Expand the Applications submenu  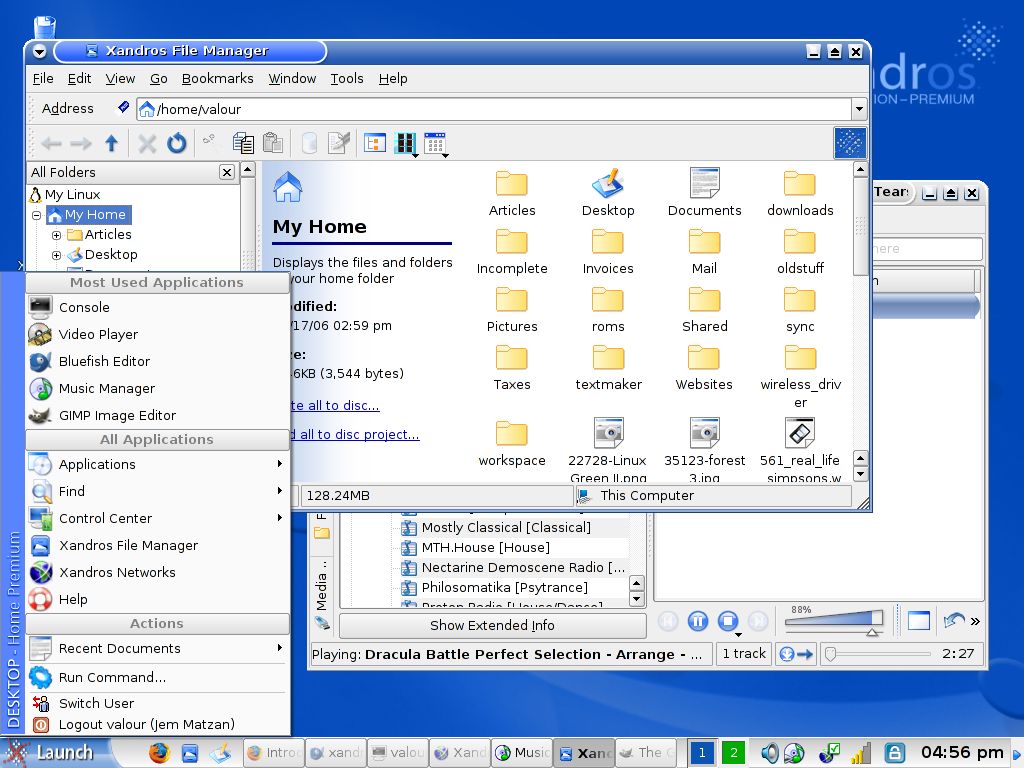point(157,464)
